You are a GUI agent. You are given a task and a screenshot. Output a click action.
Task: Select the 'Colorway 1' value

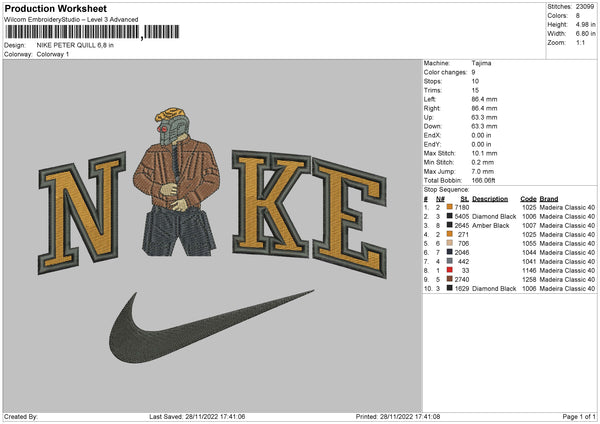pyautogui.click(x=53, y=54)
